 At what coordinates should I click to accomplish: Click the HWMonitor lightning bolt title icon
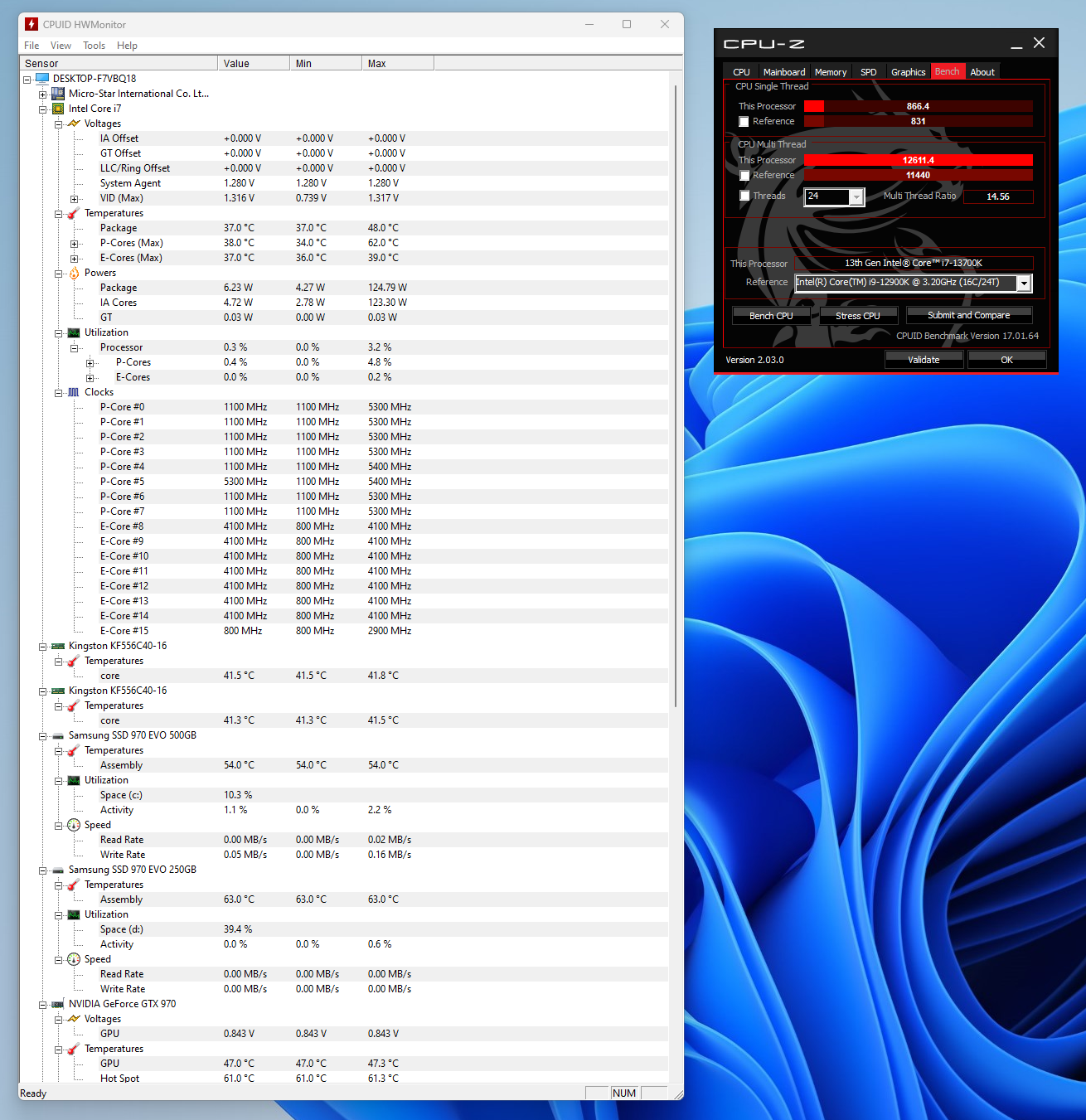coord(32,24)
